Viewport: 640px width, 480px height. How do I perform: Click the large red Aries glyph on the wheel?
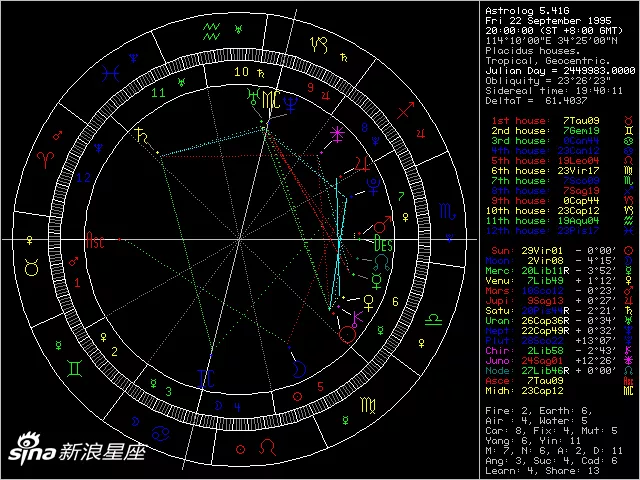pos(45,160)
